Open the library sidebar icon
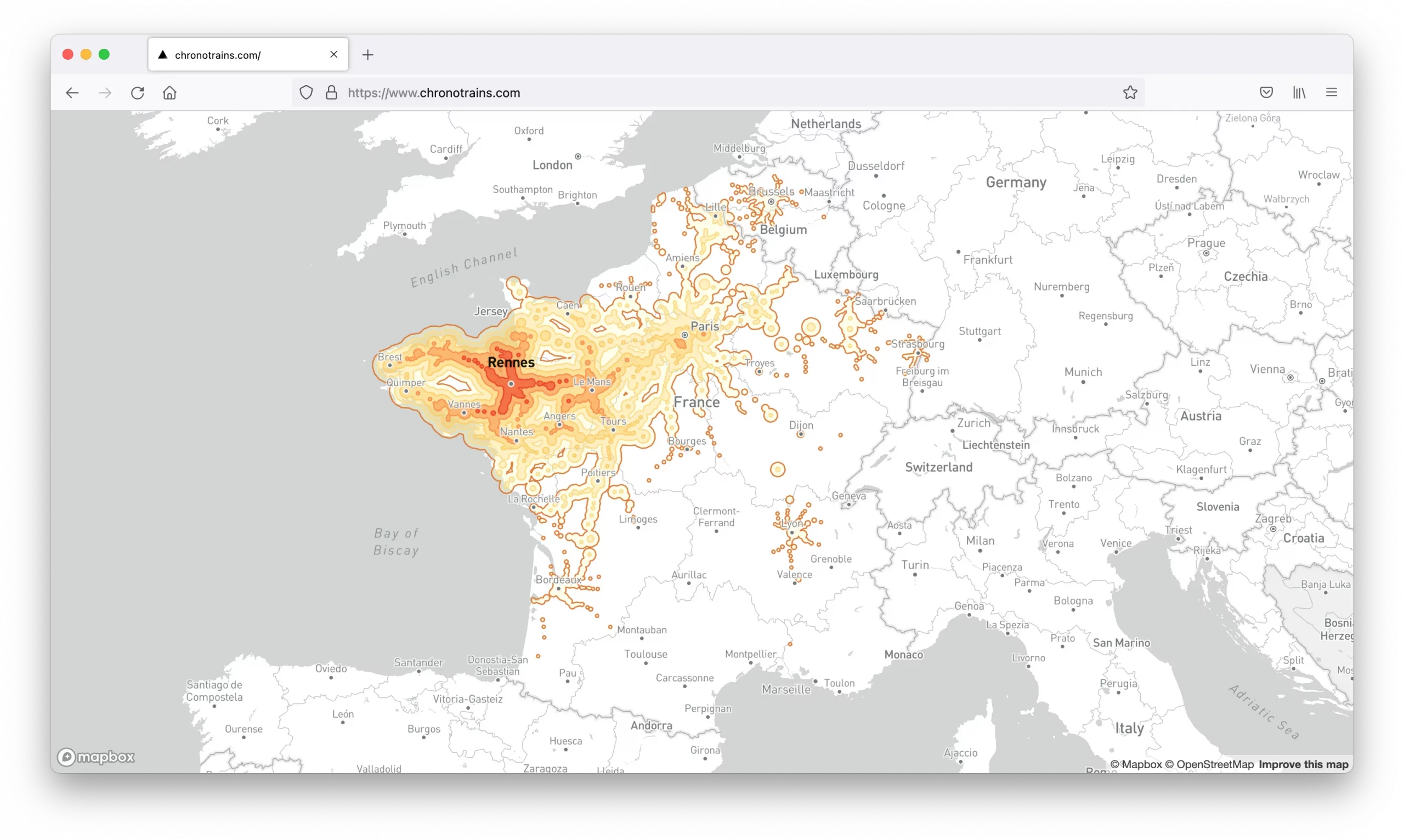The image size is (1404, 840). click(x=1299, y=93)
